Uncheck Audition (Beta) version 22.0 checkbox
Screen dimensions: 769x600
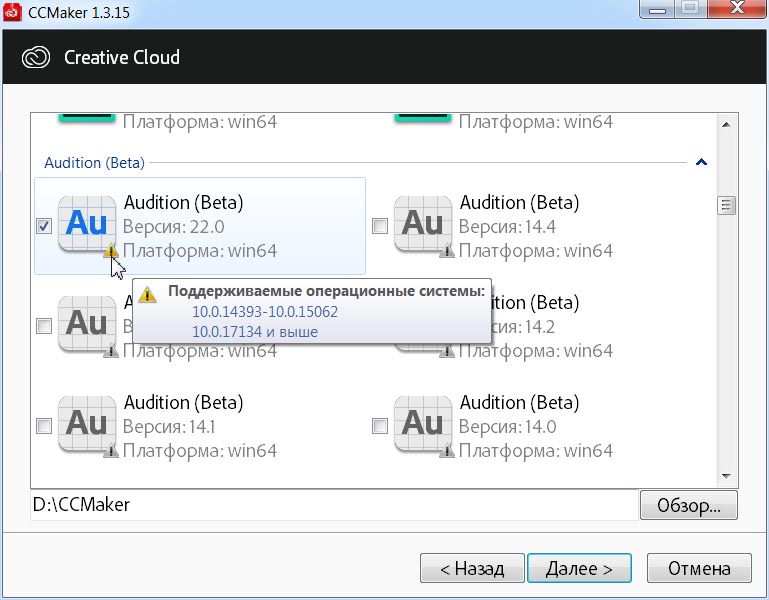pos(44,226)
